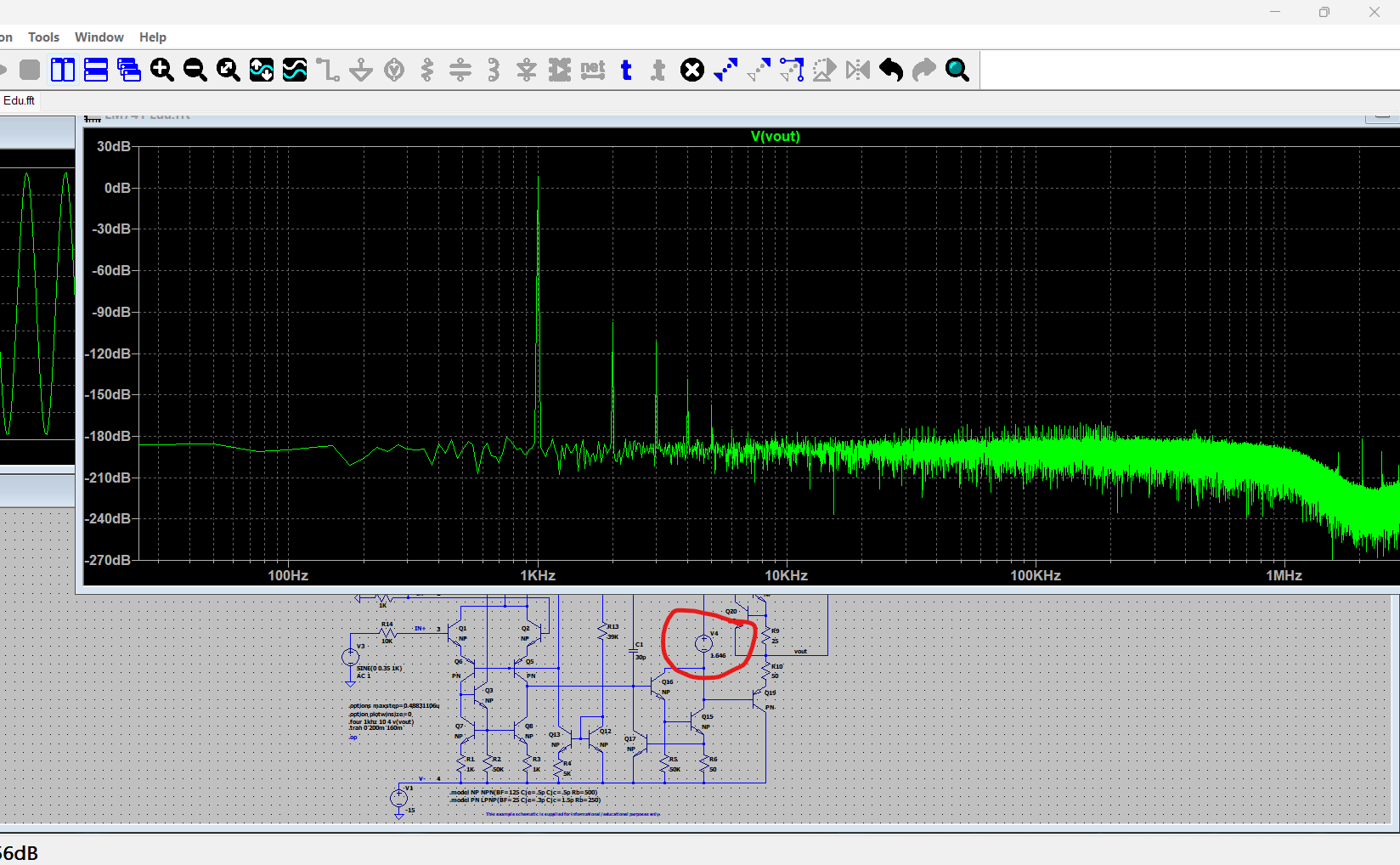Restore down the application window

tap(1324, 12)
